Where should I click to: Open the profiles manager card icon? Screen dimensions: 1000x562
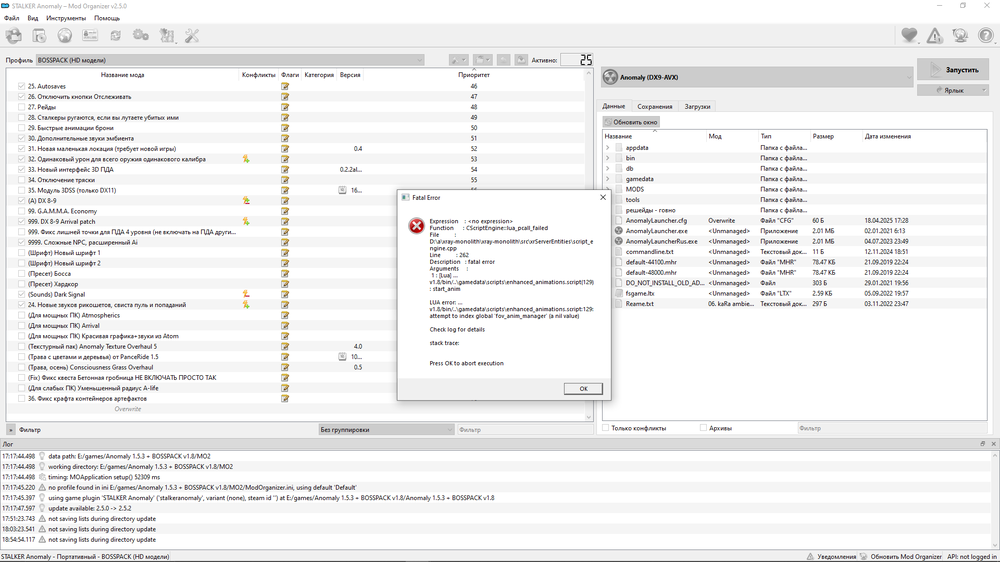click(90, 36)
